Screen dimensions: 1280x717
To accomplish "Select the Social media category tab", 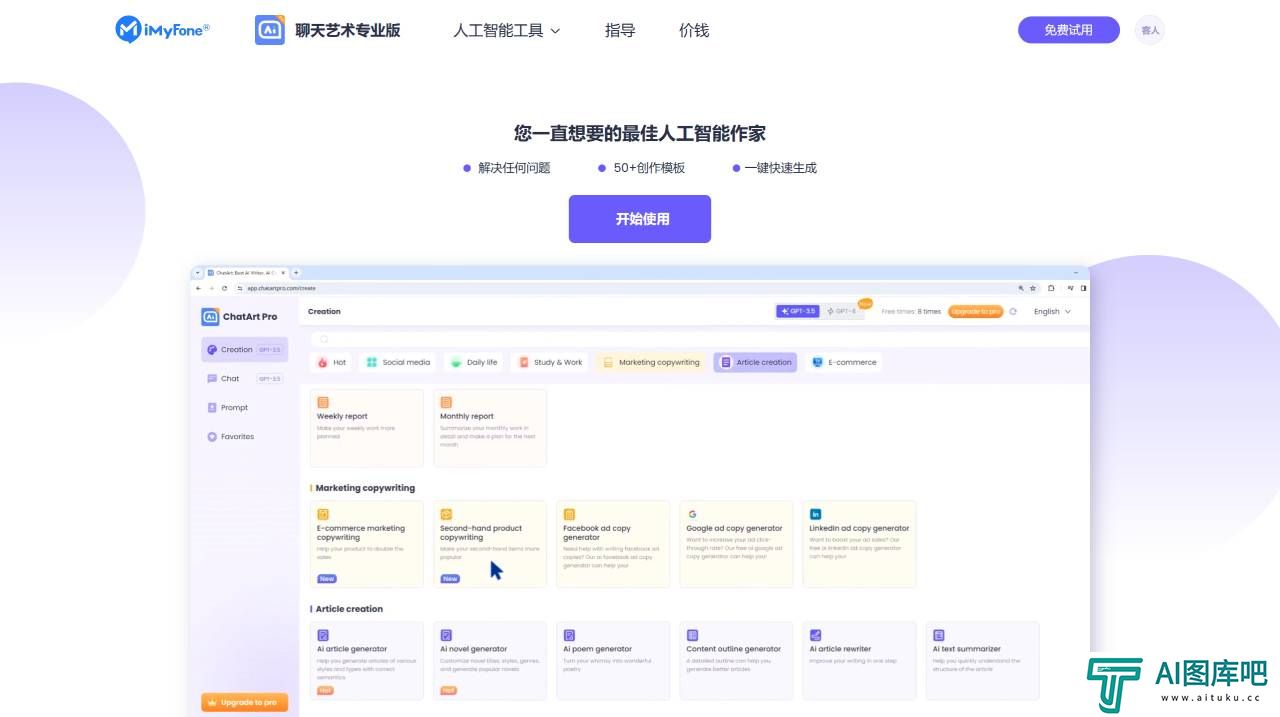I will pos(398,363).
